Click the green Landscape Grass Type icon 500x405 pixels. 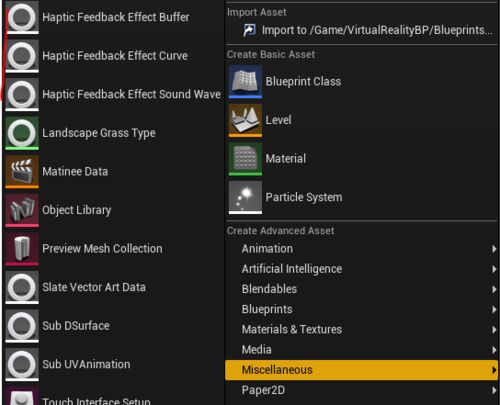(x=22, y=133)
